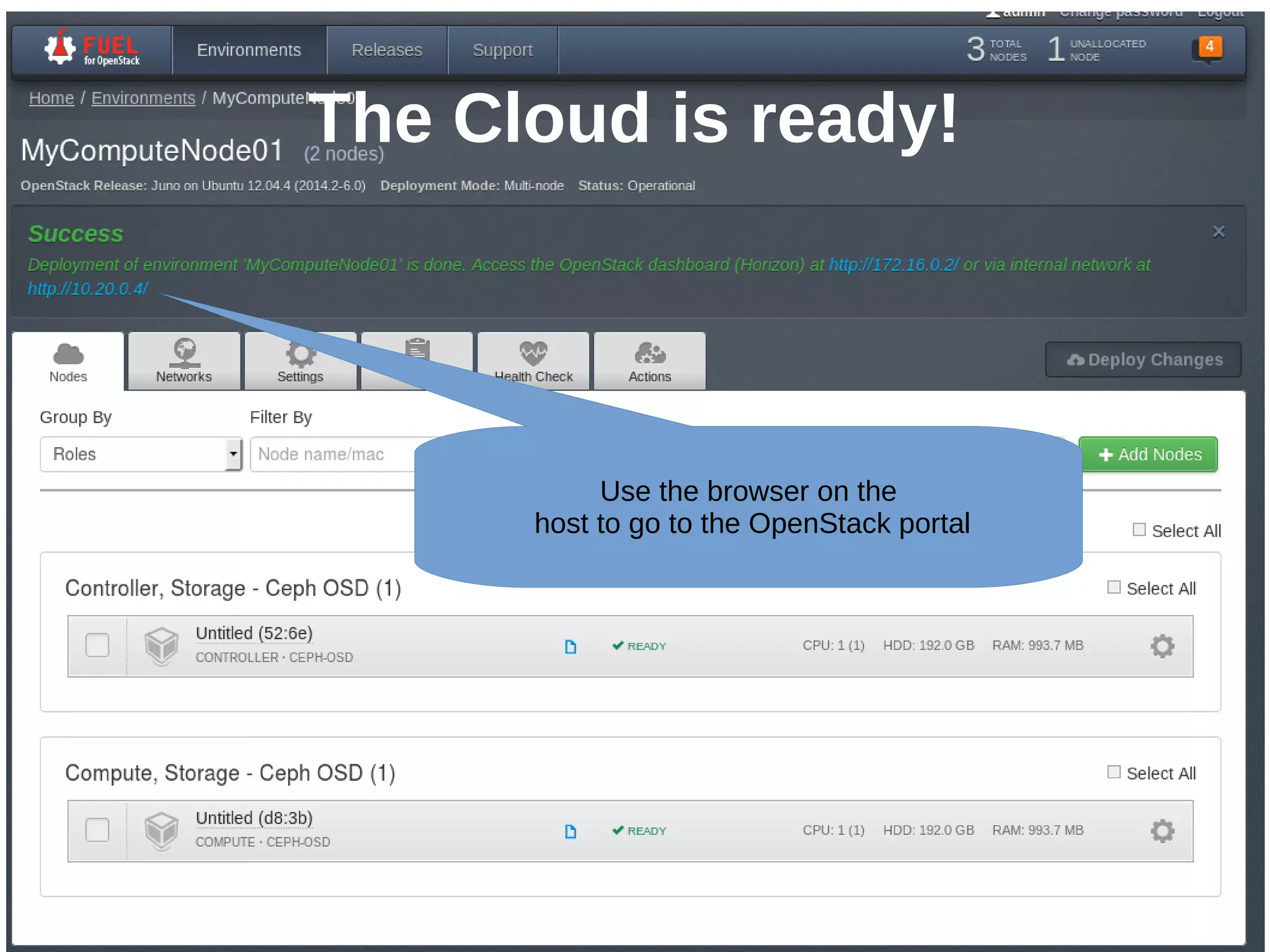
Task: Switch to the Settings tab
Action: [x=300, y=362]
